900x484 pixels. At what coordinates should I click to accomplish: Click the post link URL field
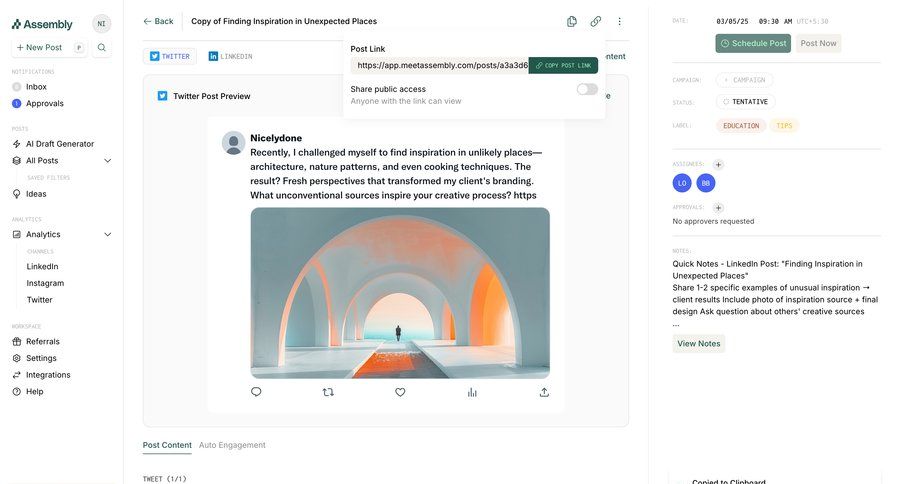440,65
